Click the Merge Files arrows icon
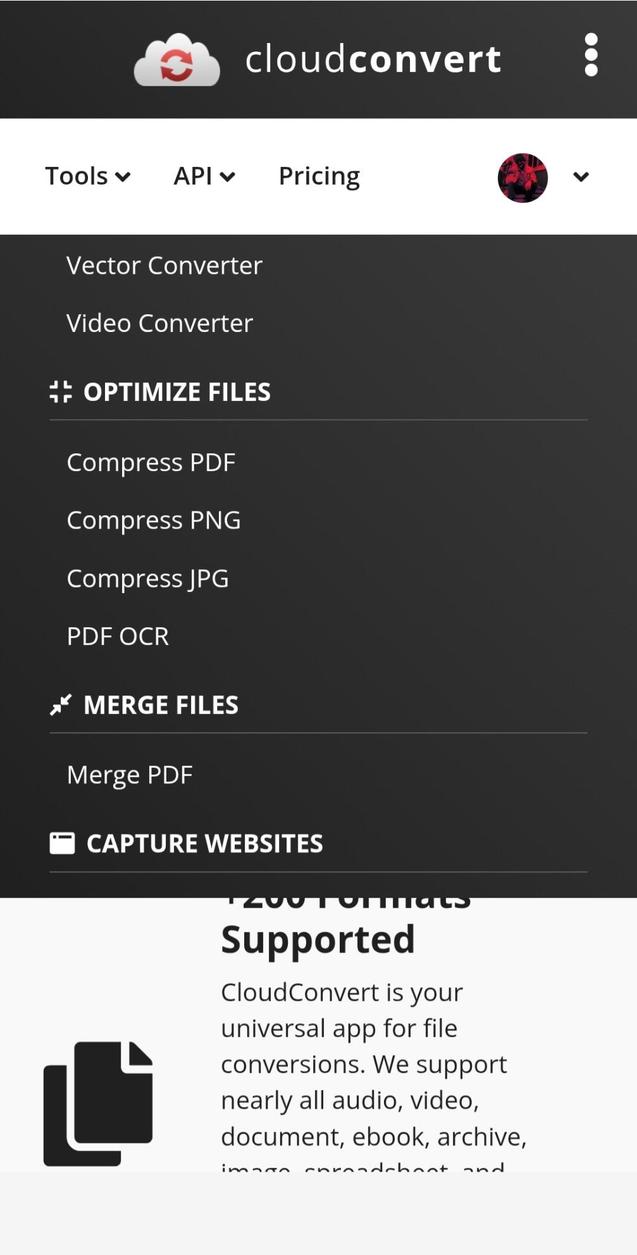The height and width of the screenshot is (1255, 637). 61,703
